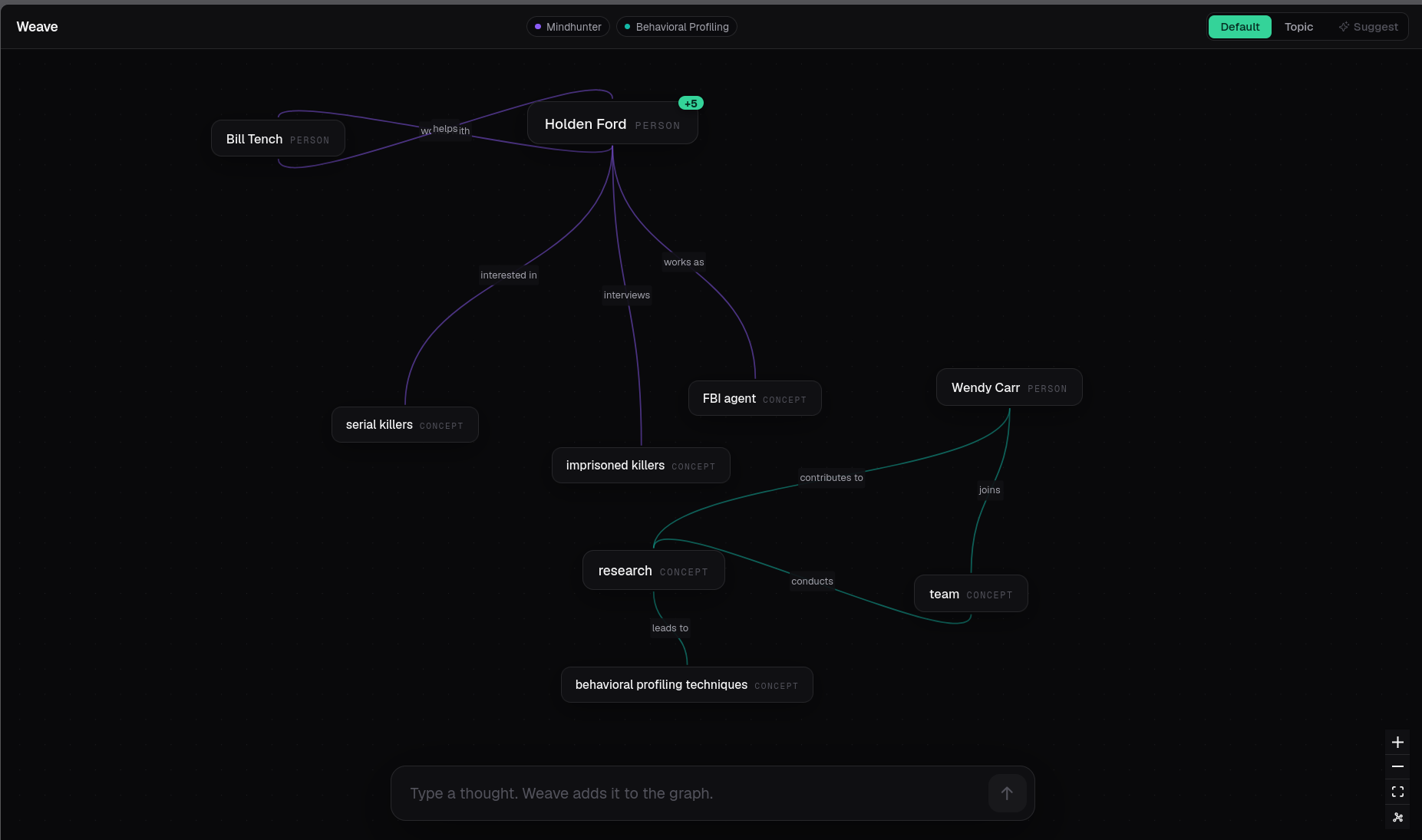
Task: Click the 'joins' edge label
Action: click(x=989, y=489)
